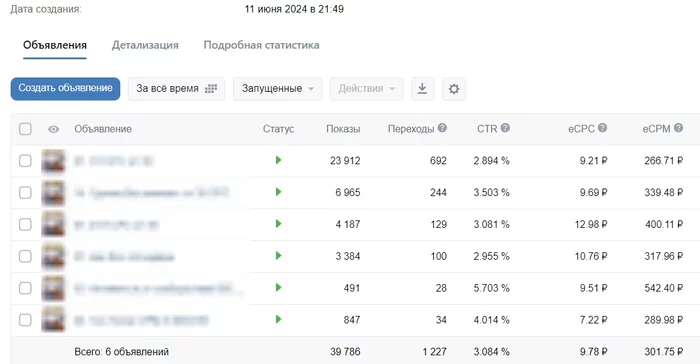
Task: Switch to the Детализация tab
Action: 145,45
